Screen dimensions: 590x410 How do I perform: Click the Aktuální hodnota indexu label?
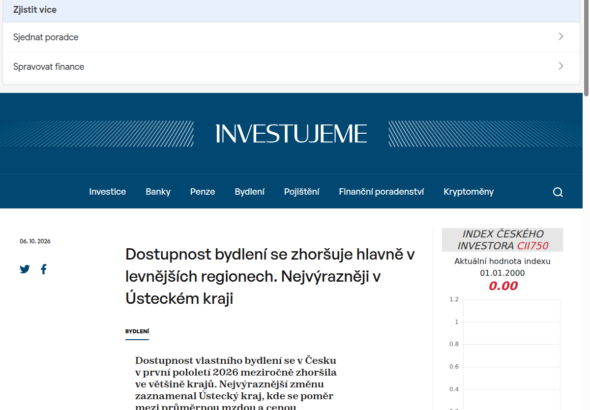coord(502,261)
